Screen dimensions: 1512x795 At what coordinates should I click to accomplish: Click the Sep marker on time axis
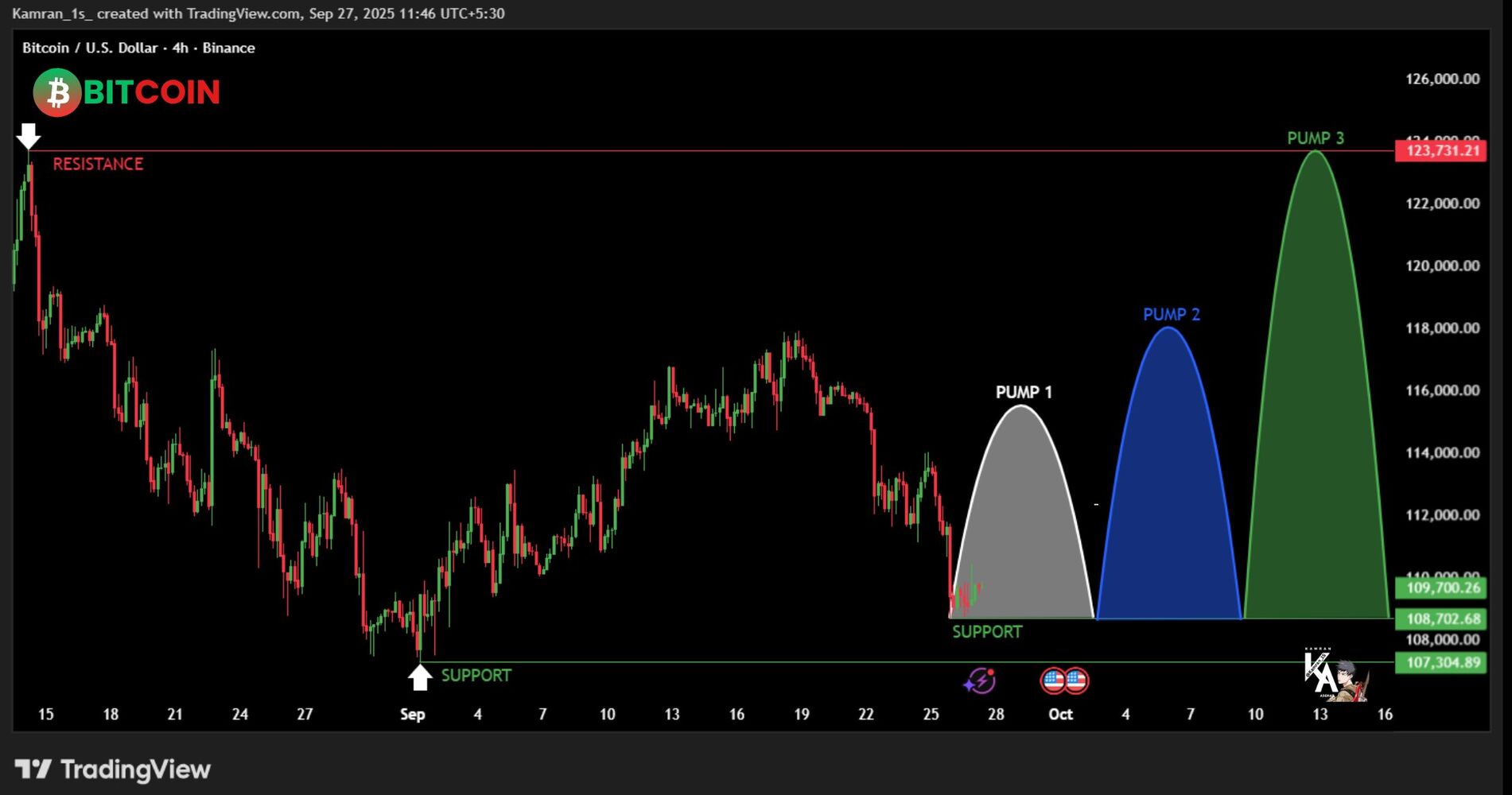pos(412,714)
